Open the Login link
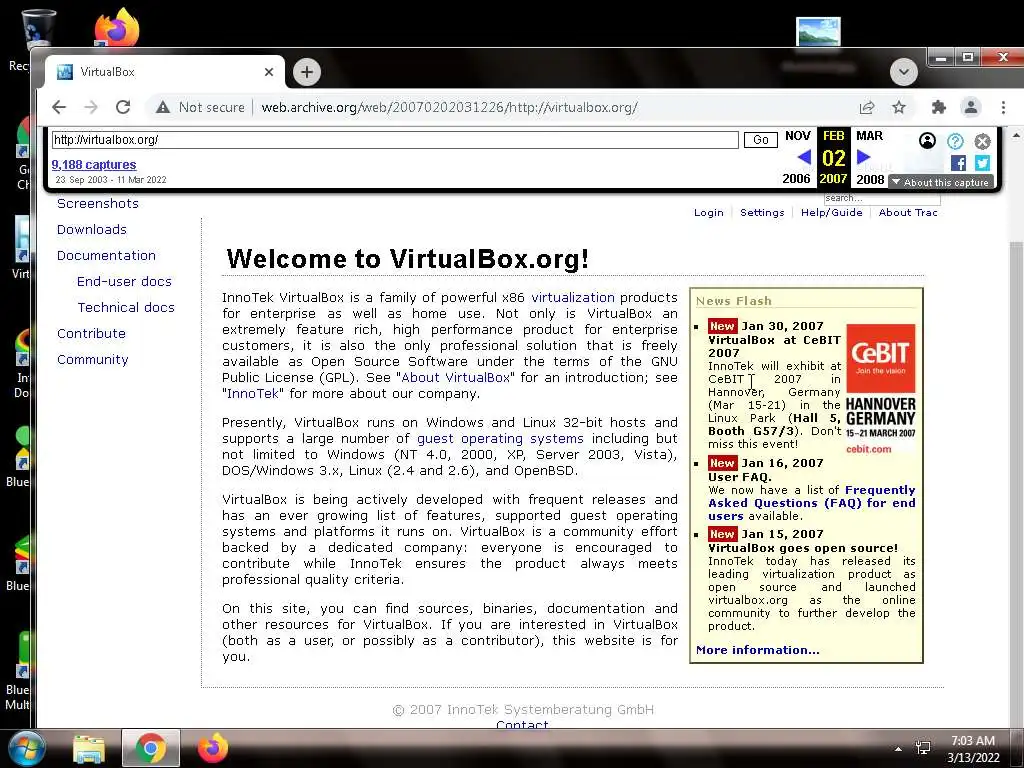 (709, 212)
